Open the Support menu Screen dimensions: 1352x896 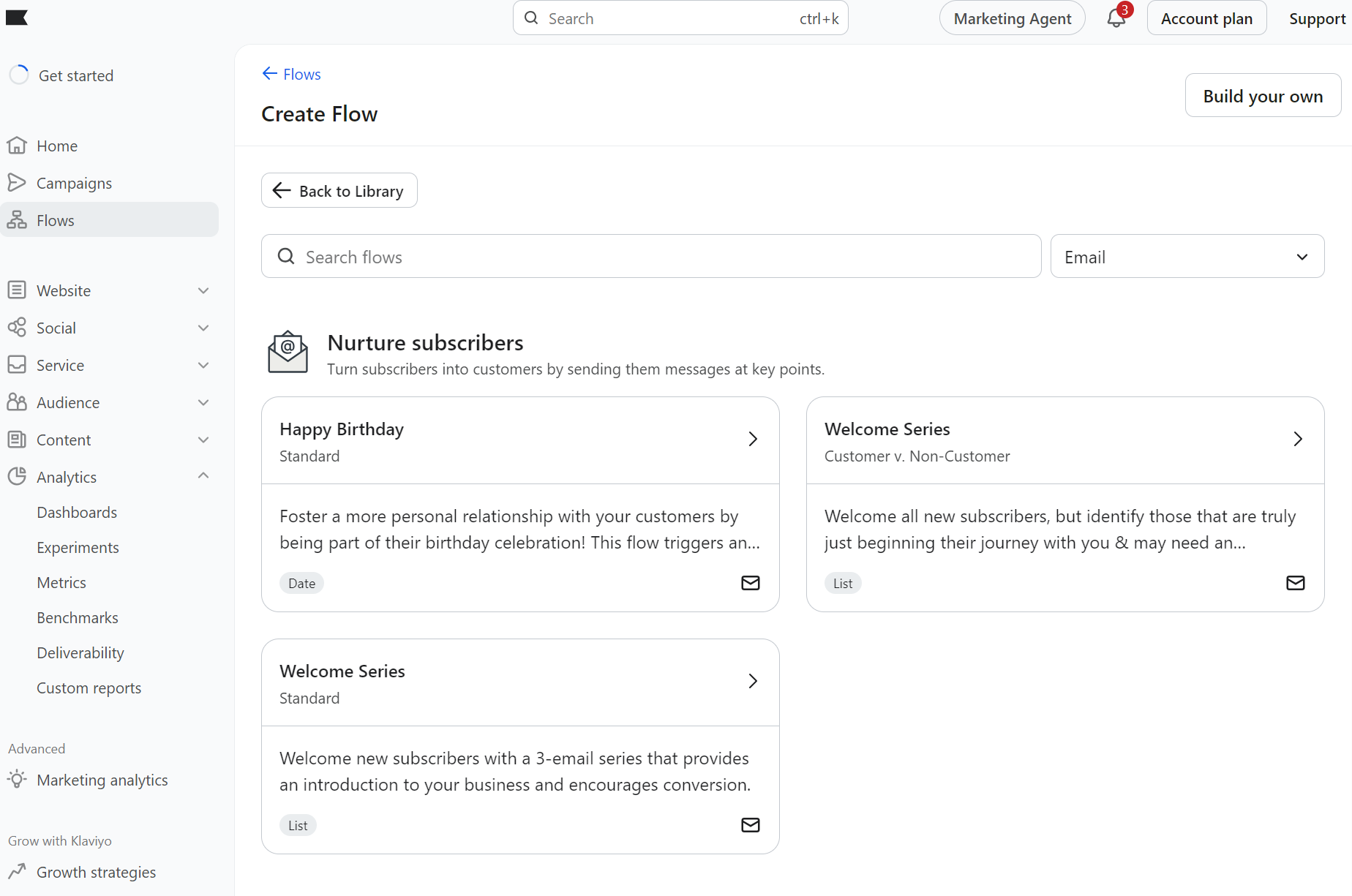point(1318,18)
